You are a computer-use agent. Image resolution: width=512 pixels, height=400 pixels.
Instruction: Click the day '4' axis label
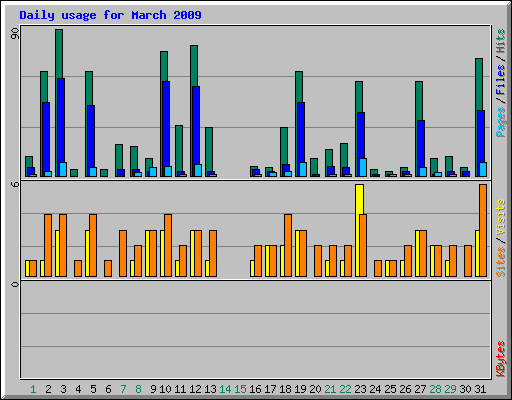pos(78,389)
